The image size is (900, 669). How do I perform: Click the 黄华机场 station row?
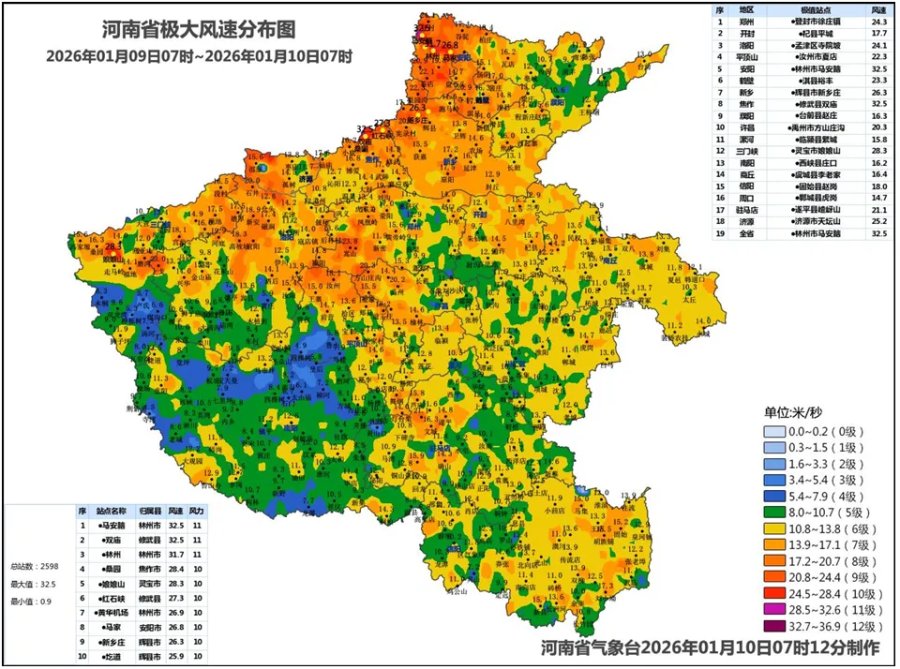pyautogui.click(x=142, y=612)
